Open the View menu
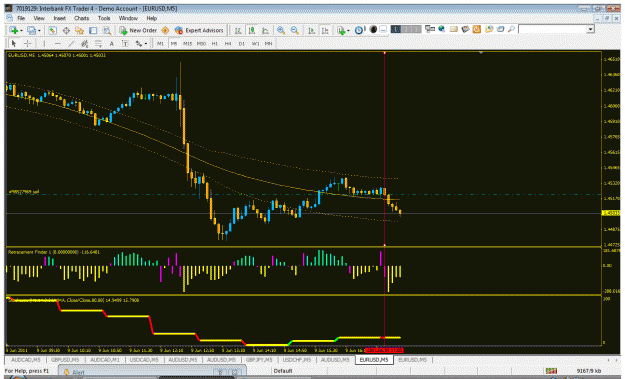625x379 pixels. [39, 18]
